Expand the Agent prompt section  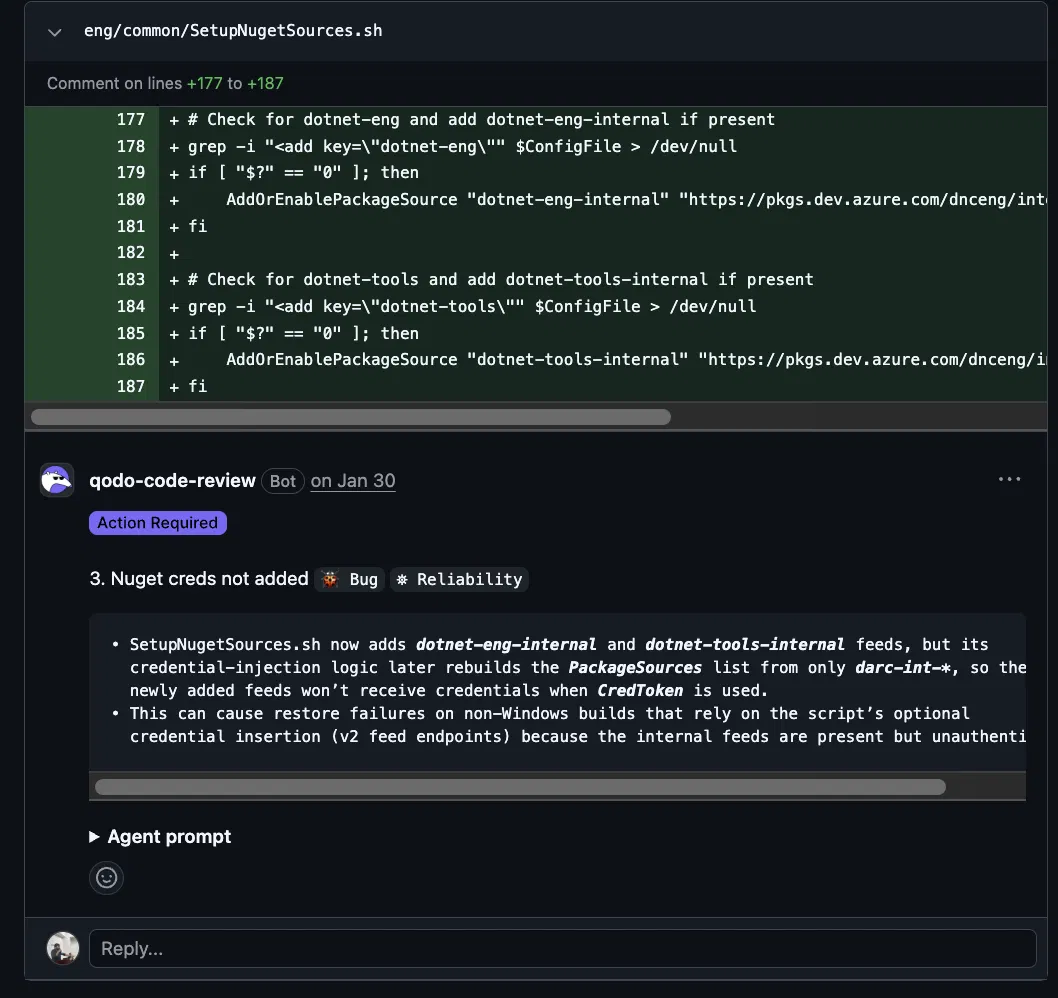[161, 837]
